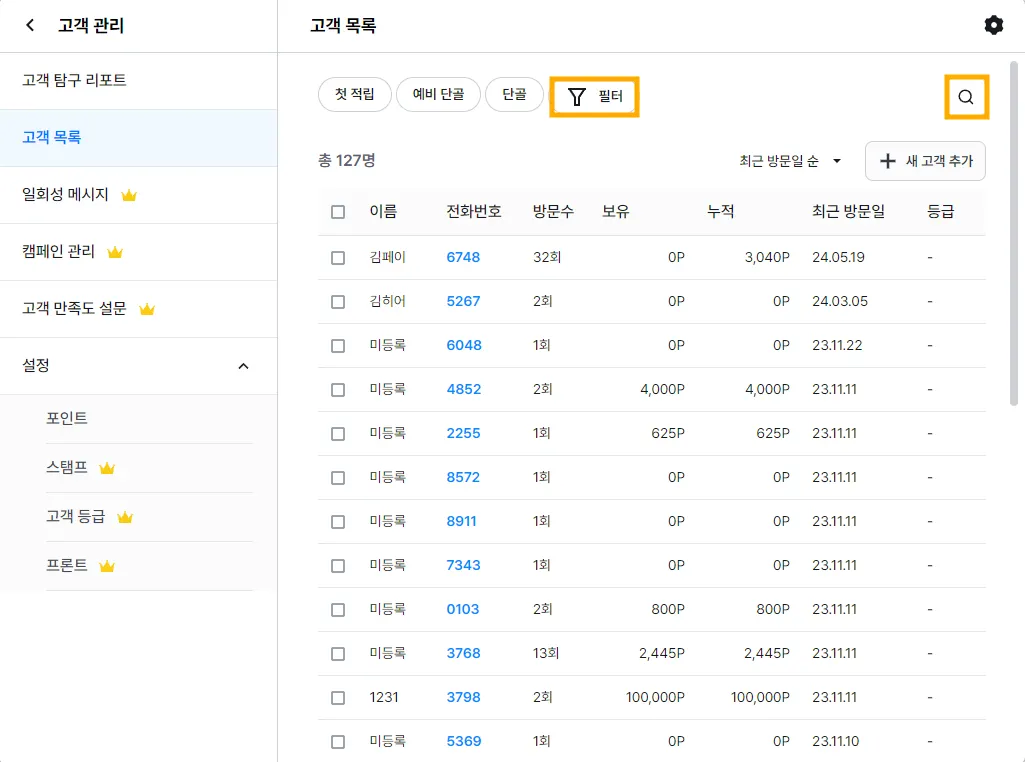Check the box for customer 김페이
Image resolution: width=1025 pixels, height=762 pixels.
coord(338,258)
